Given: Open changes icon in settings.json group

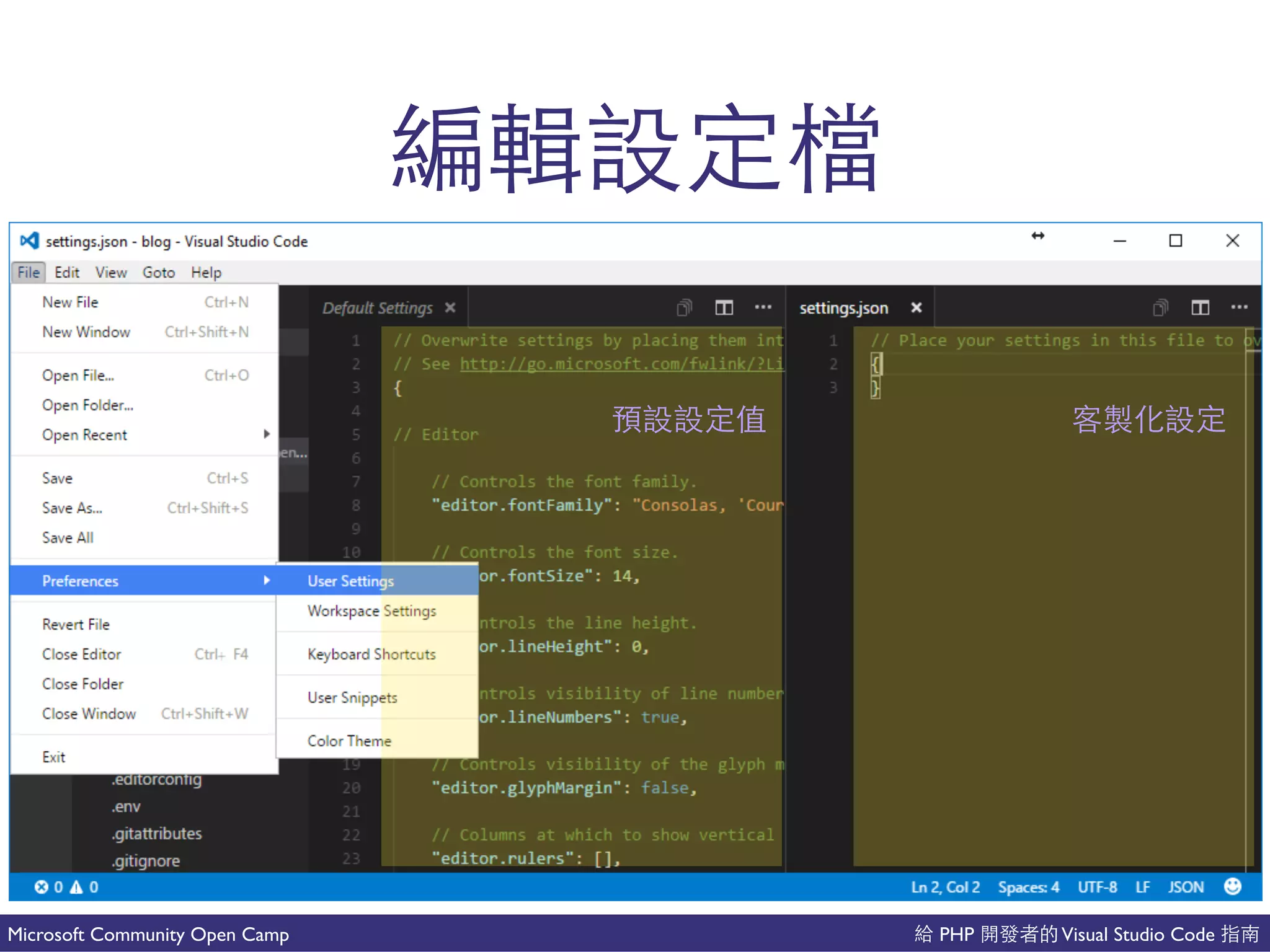Looking at the screenshot, I should 1160,307.
